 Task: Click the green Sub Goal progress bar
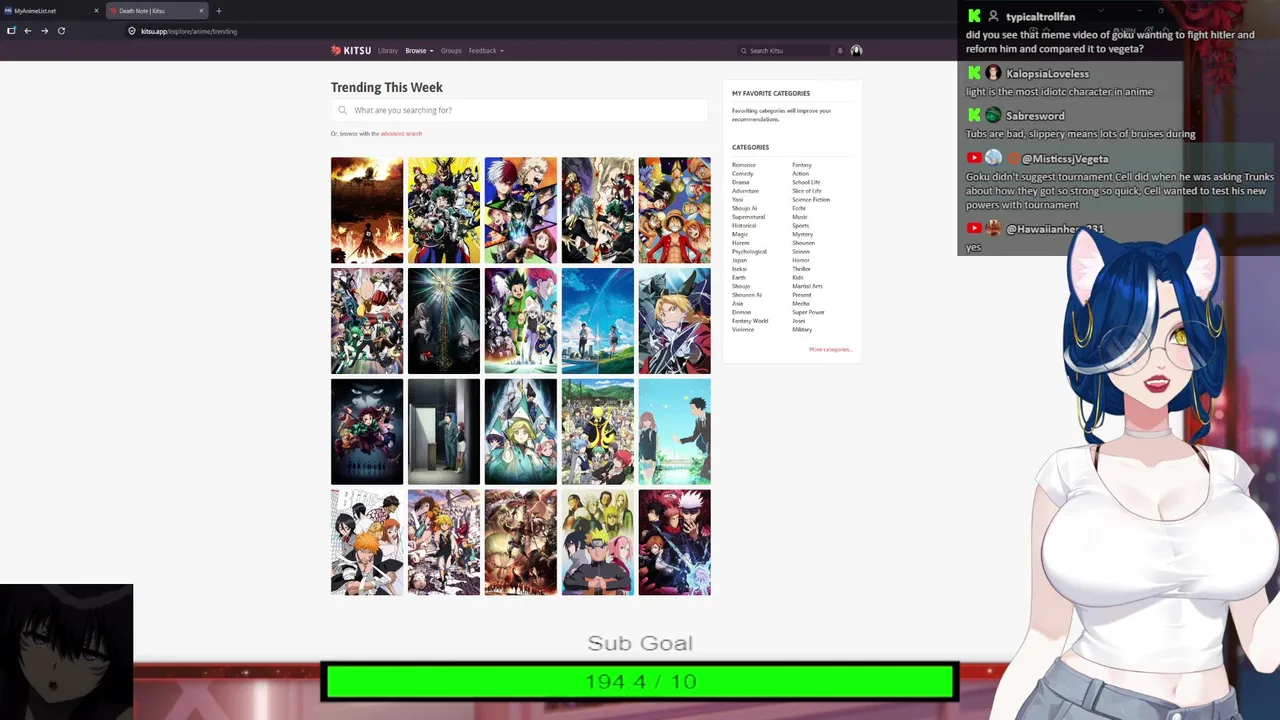click(x=640, y=682)
